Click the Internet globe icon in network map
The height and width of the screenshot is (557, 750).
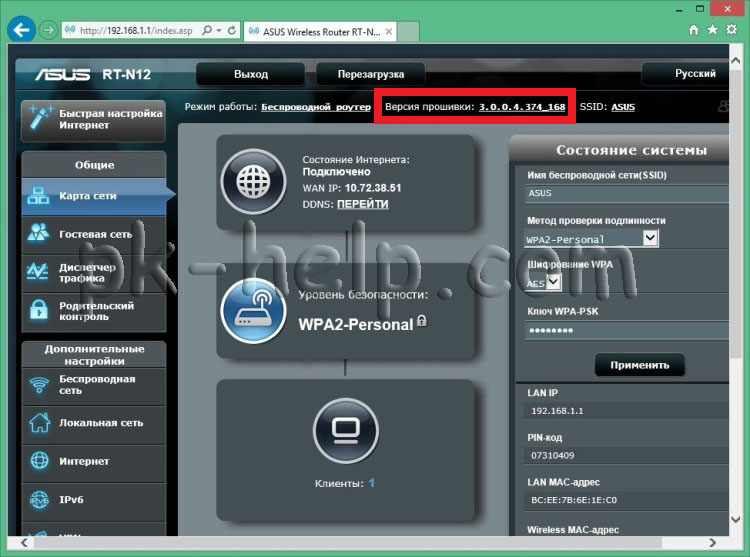tap(253, 182)
